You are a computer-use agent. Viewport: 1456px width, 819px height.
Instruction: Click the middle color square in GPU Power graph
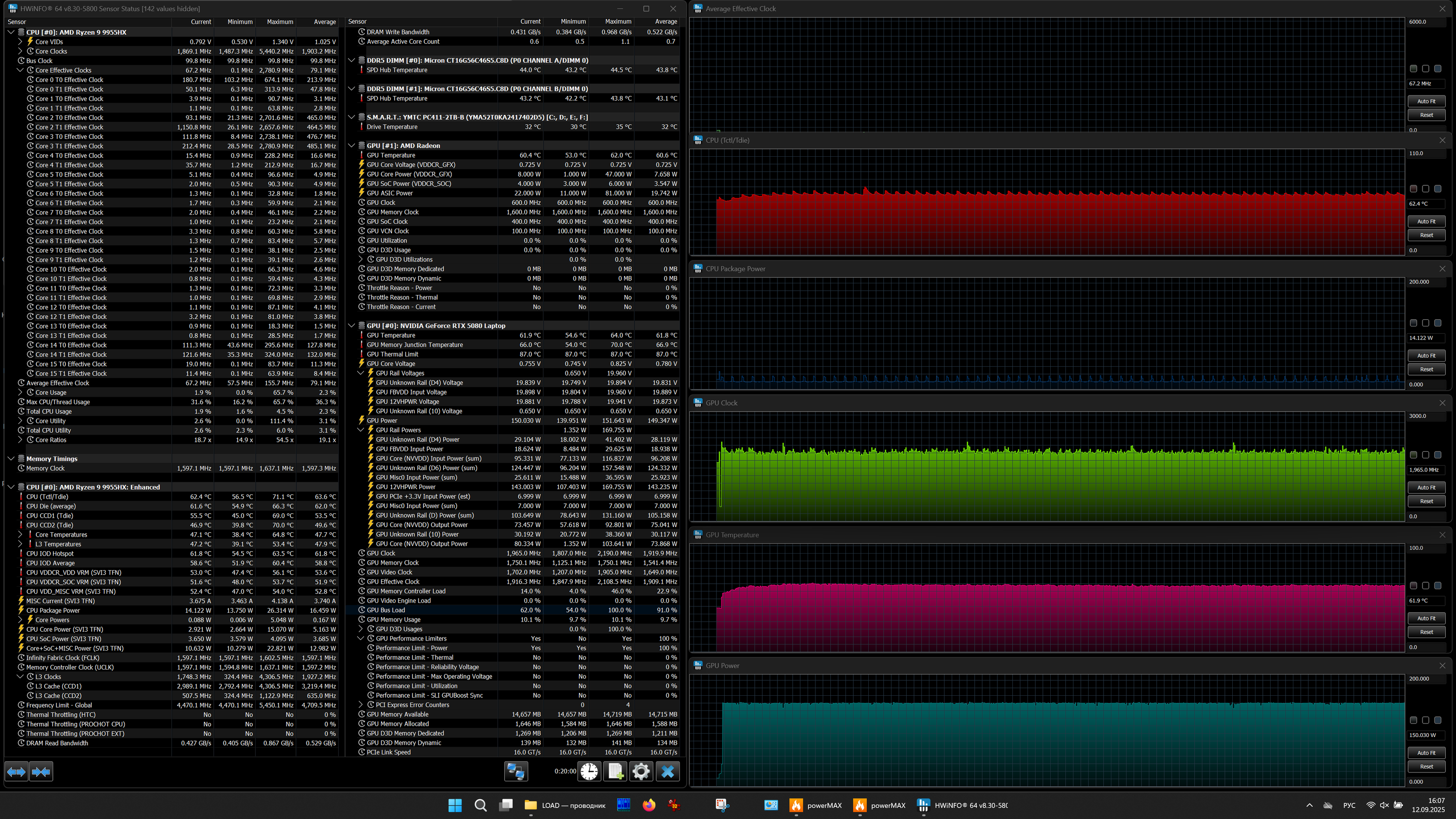pos(1425,720)
